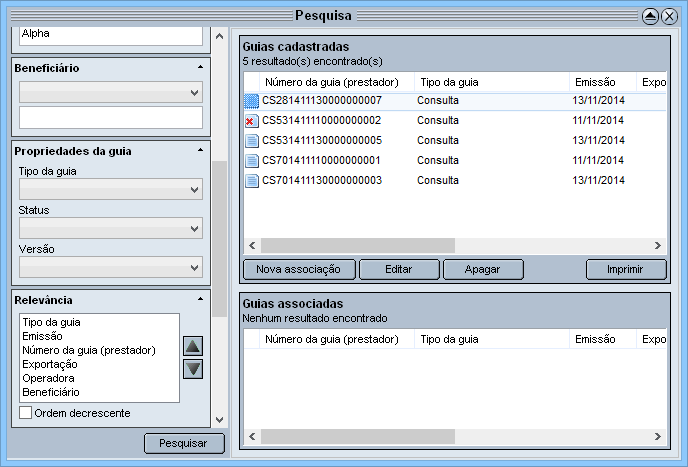This screenshot has height=467, width=688.
Task: Click document icon of guia CS701411110000000001
Action: 252,161
